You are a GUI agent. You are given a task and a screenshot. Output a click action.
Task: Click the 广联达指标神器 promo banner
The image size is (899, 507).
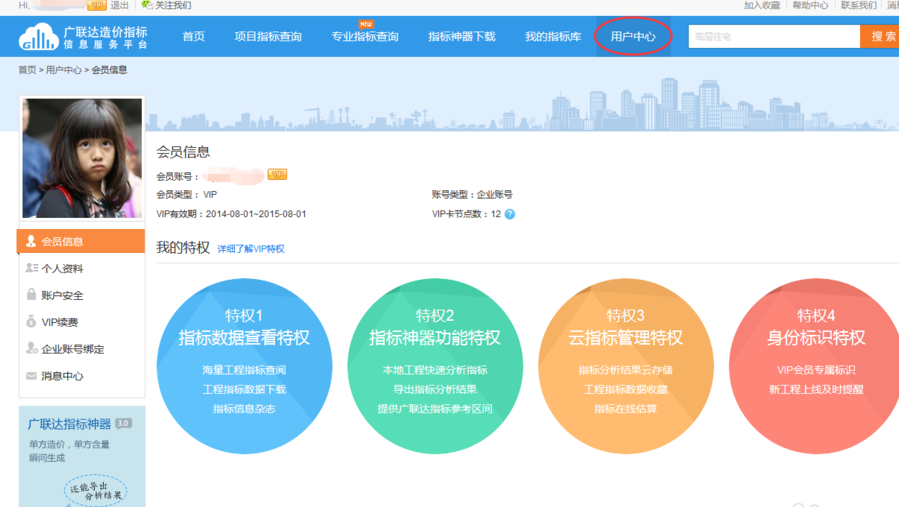pyautogui.click(x=82, y=457)
